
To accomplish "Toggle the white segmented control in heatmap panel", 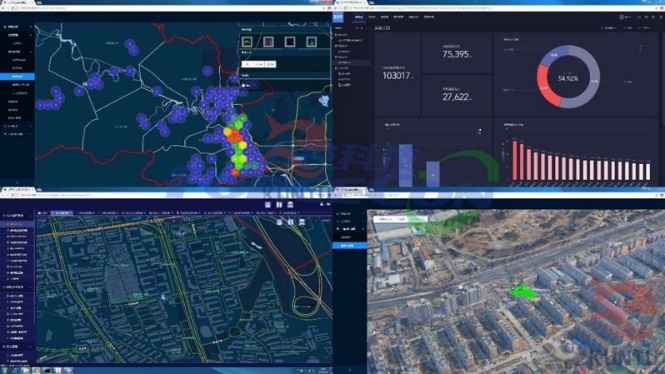I will [259, 64].
